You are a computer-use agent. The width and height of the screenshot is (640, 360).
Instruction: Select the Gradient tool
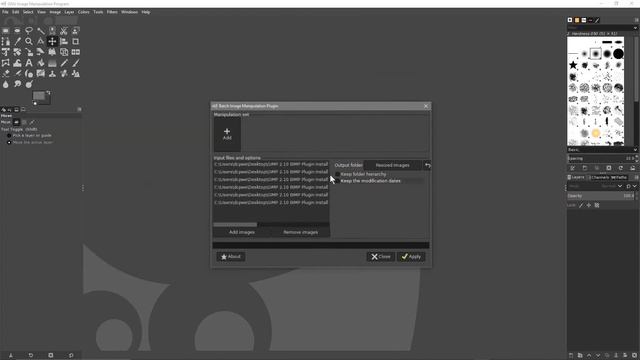point(52,63)
